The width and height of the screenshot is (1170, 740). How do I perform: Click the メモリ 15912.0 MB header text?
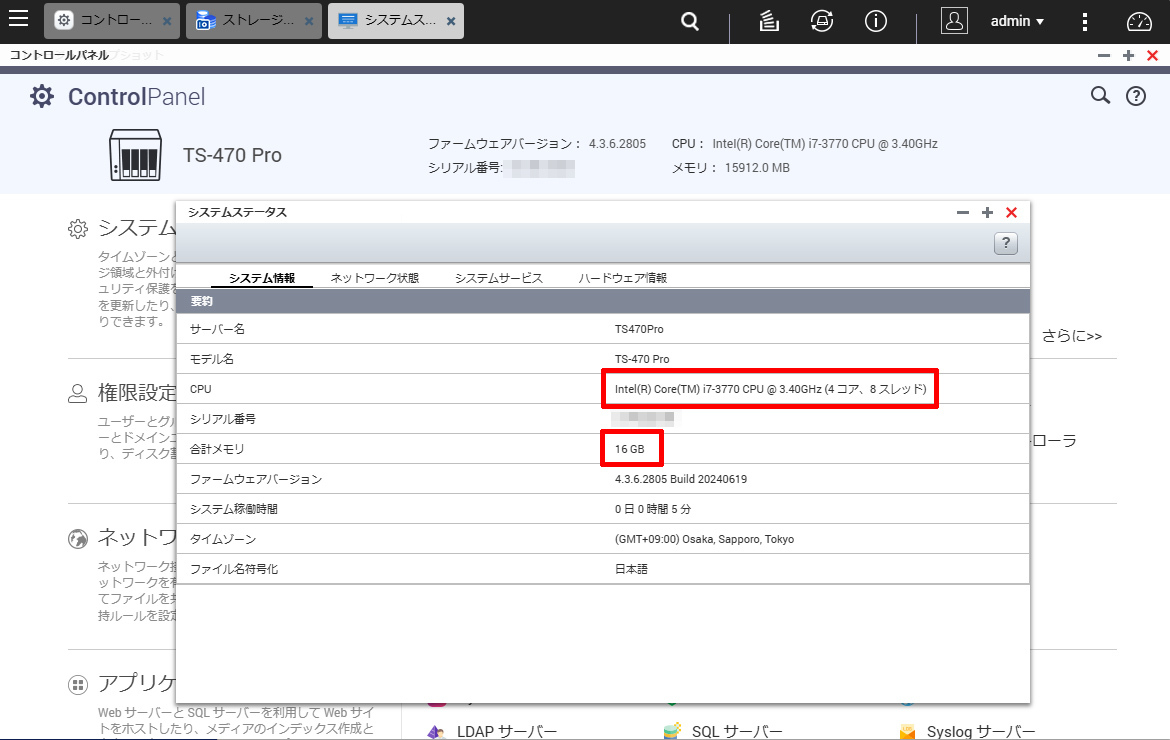pyautogui.click(x=731, y=168)
